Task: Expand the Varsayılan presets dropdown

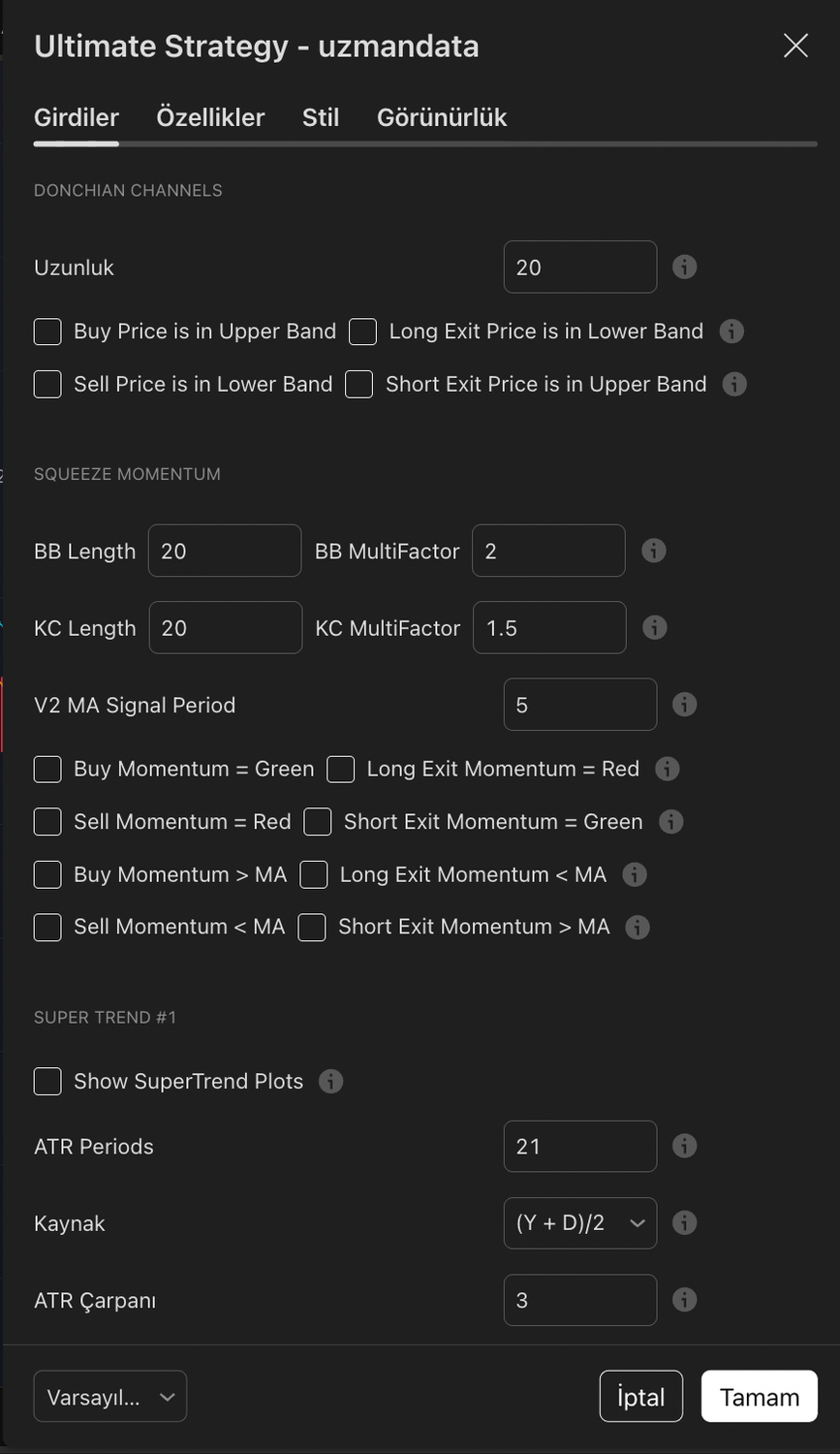Action: pyautogui.click(x=109, y=1397)
